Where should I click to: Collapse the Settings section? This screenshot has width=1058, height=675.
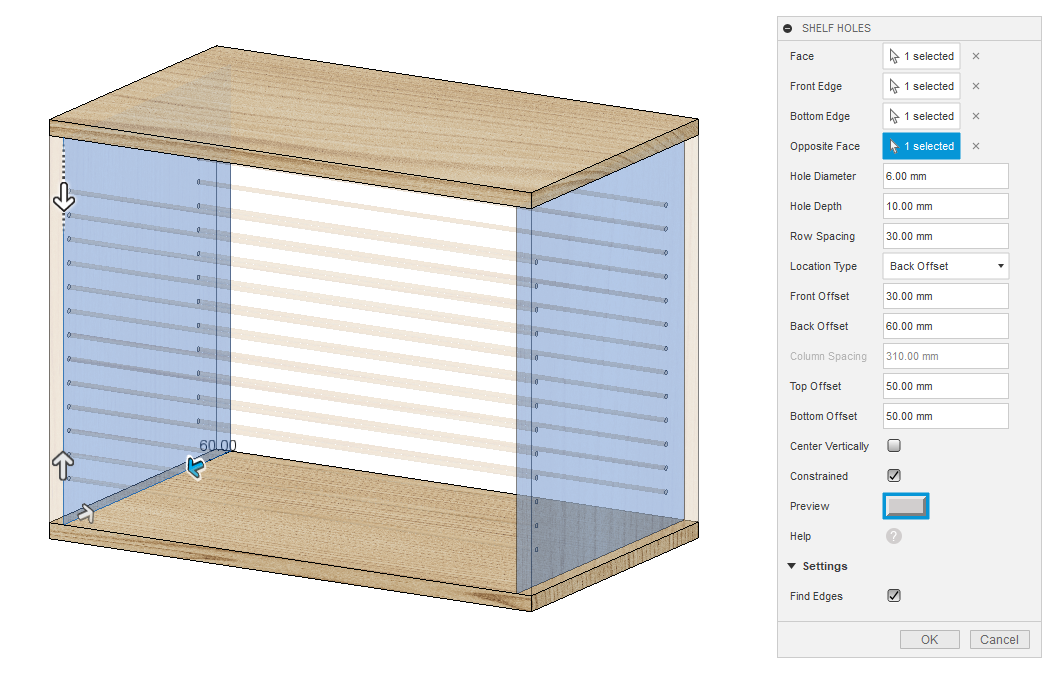pos(792,566)
